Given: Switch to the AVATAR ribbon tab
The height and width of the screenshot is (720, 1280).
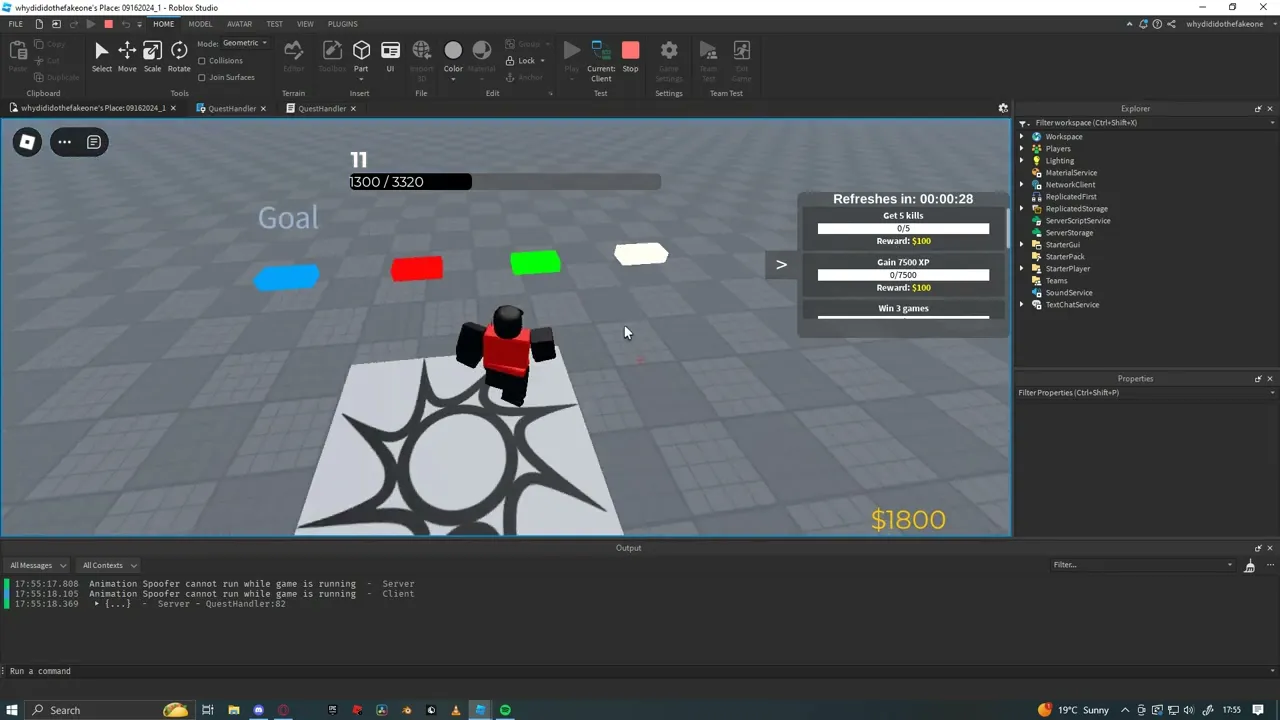Looking at the screenshot, I should (x=239, y=24).
